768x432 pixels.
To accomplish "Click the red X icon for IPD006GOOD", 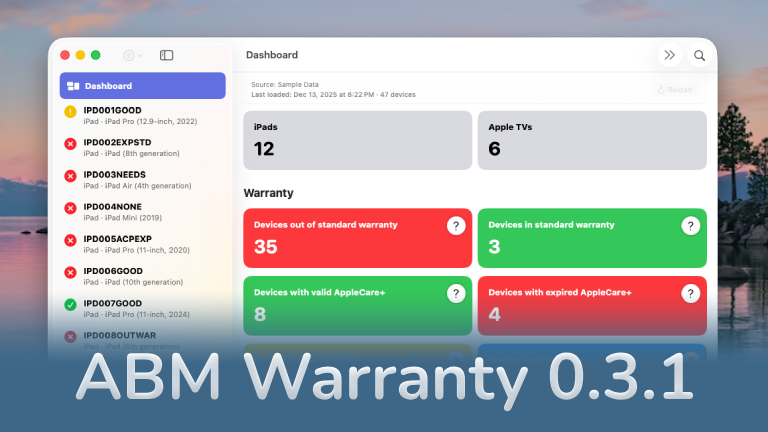I will point(70,272).
